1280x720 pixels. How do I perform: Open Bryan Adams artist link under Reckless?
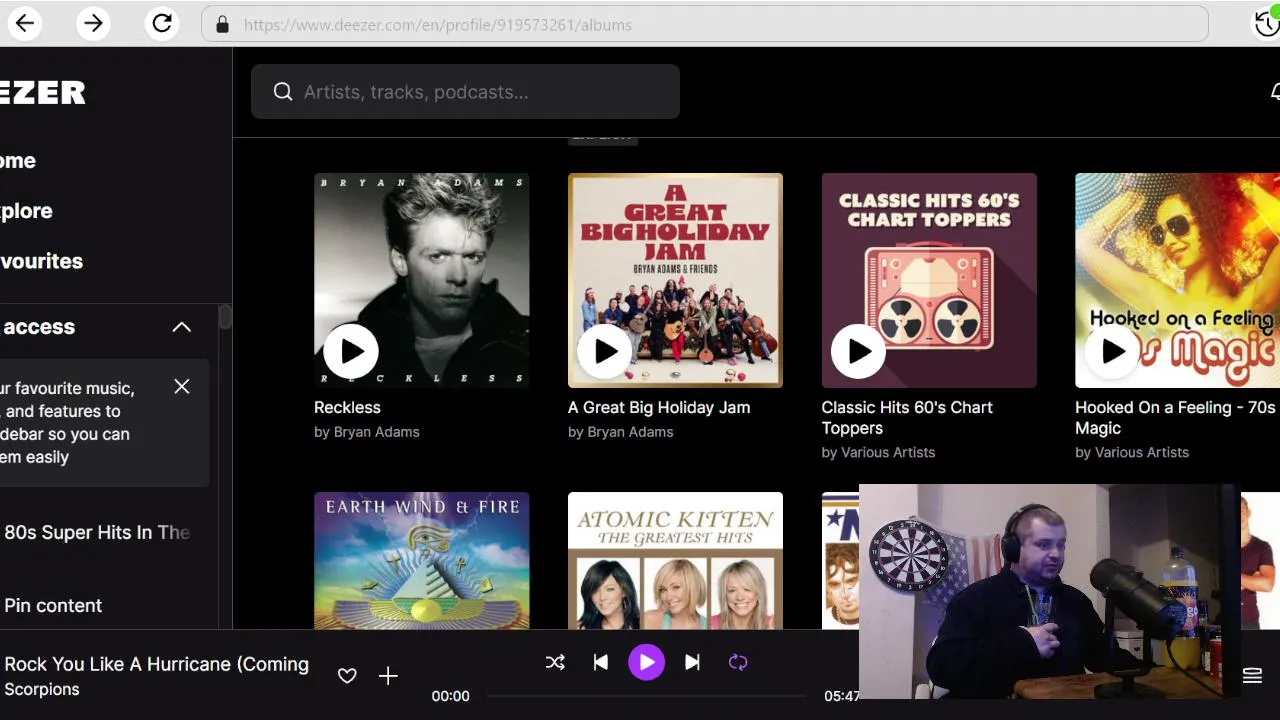(x=376, y=432)
